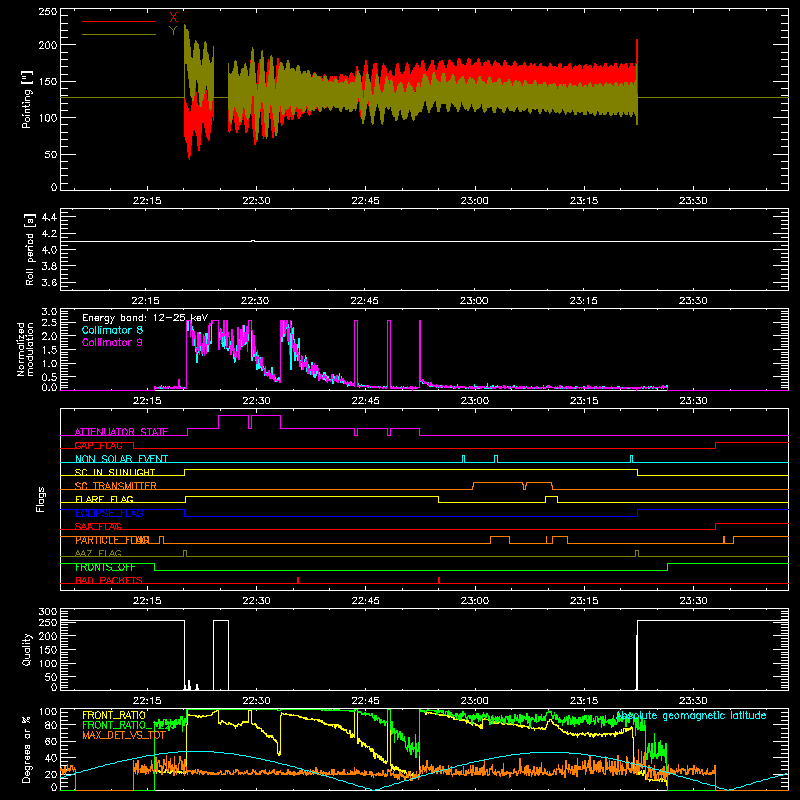Click the 'BAD_PACKETS' flag label
The width and height of the screenshot is (800, 800).
[x=109, y=580]
